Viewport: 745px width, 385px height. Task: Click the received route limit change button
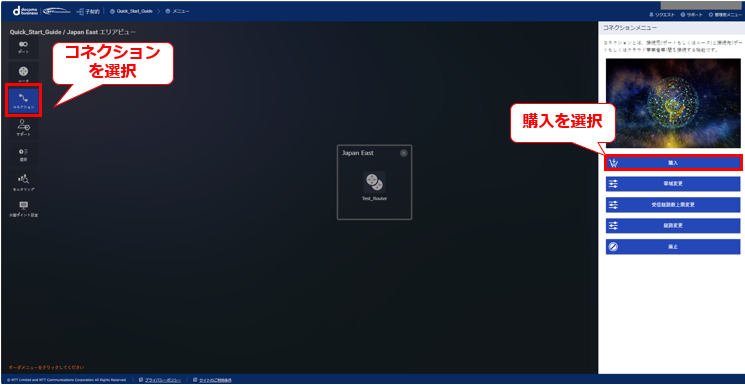pyautogui.click(x=673, y=204)
